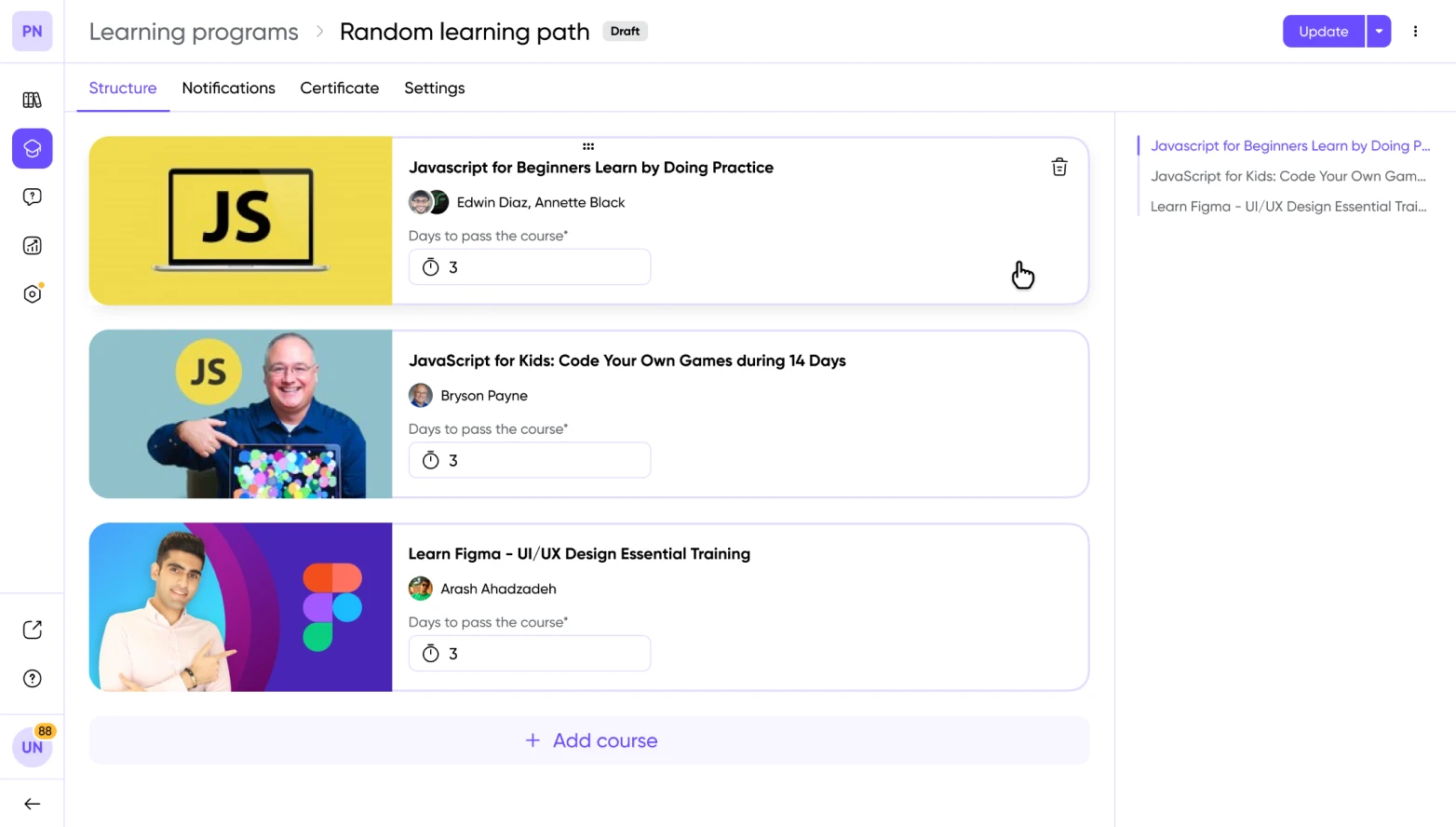The image size is (1456, 827).
Task: Jump to Javascript for Beginners in outline
Action: point(1290,146)
